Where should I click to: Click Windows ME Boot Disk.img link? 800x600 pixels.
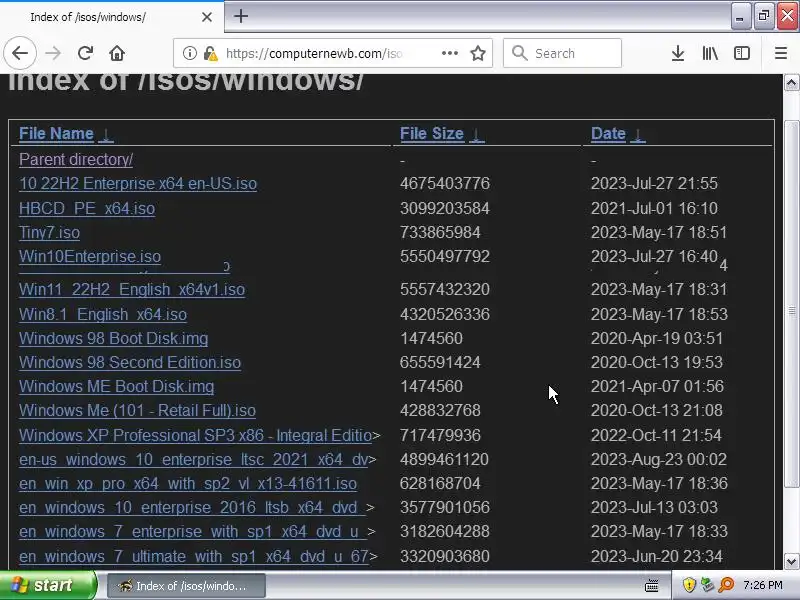[116, 387]
